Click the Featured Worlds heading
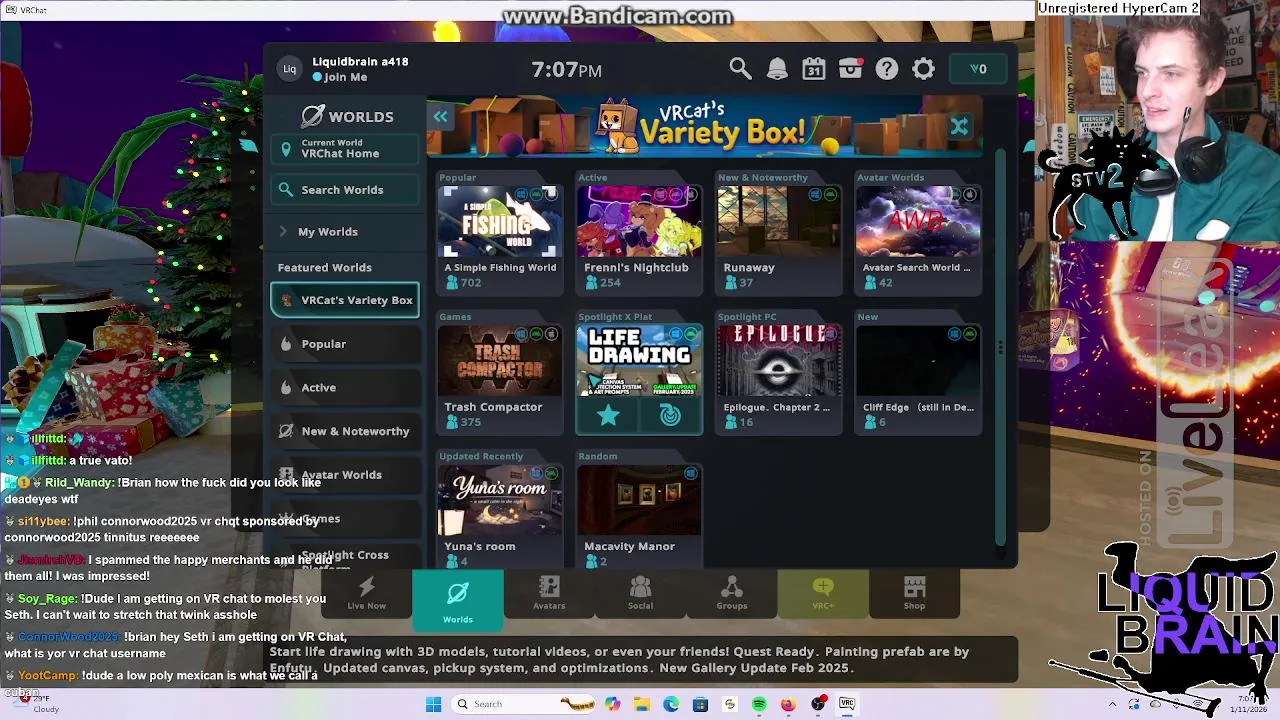This screenshot has height=720, width=1280. coord(324,268)
